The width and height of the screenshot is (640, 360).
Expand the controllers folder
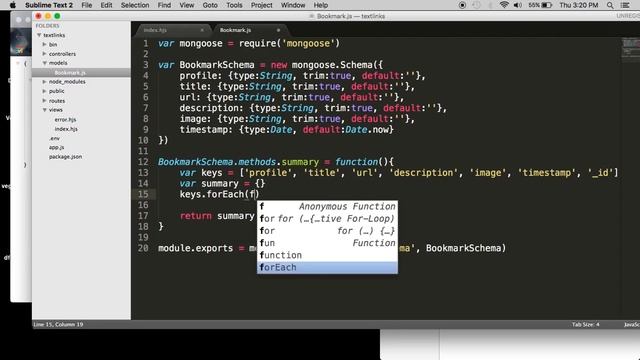(44, 54)
